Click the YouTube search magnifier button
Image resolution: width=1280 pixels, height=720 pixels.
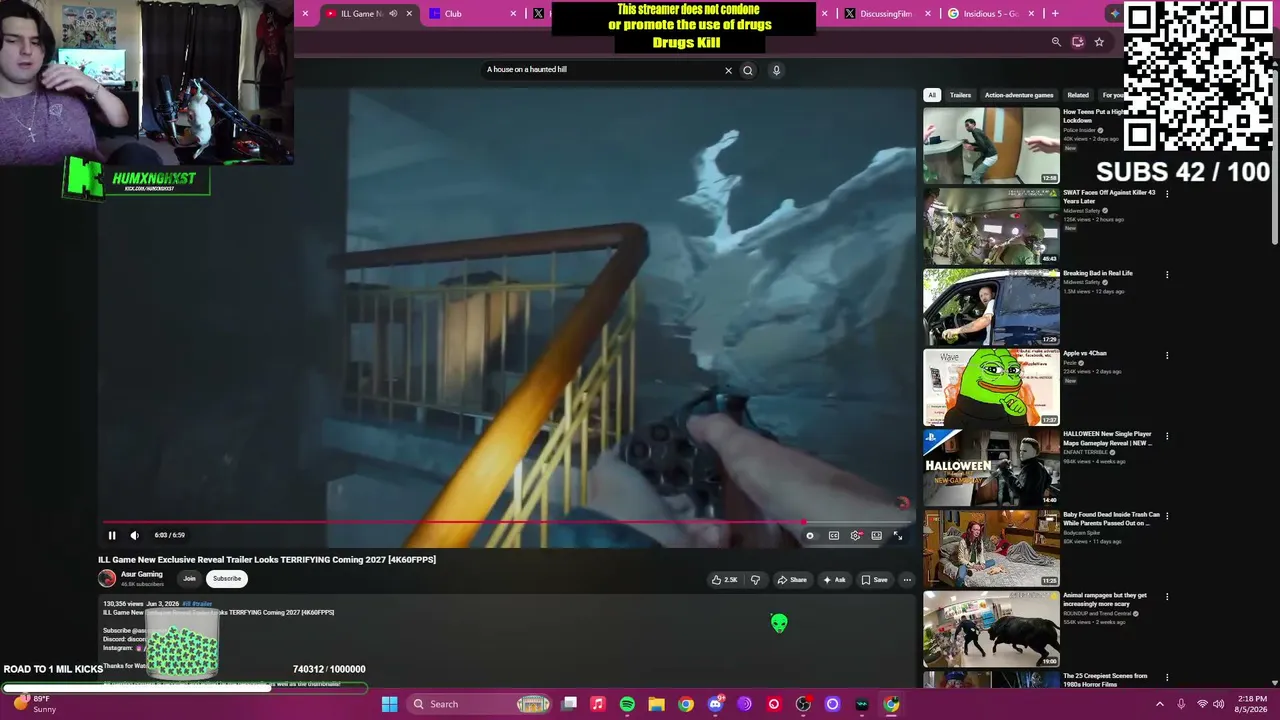pos(747,70)
